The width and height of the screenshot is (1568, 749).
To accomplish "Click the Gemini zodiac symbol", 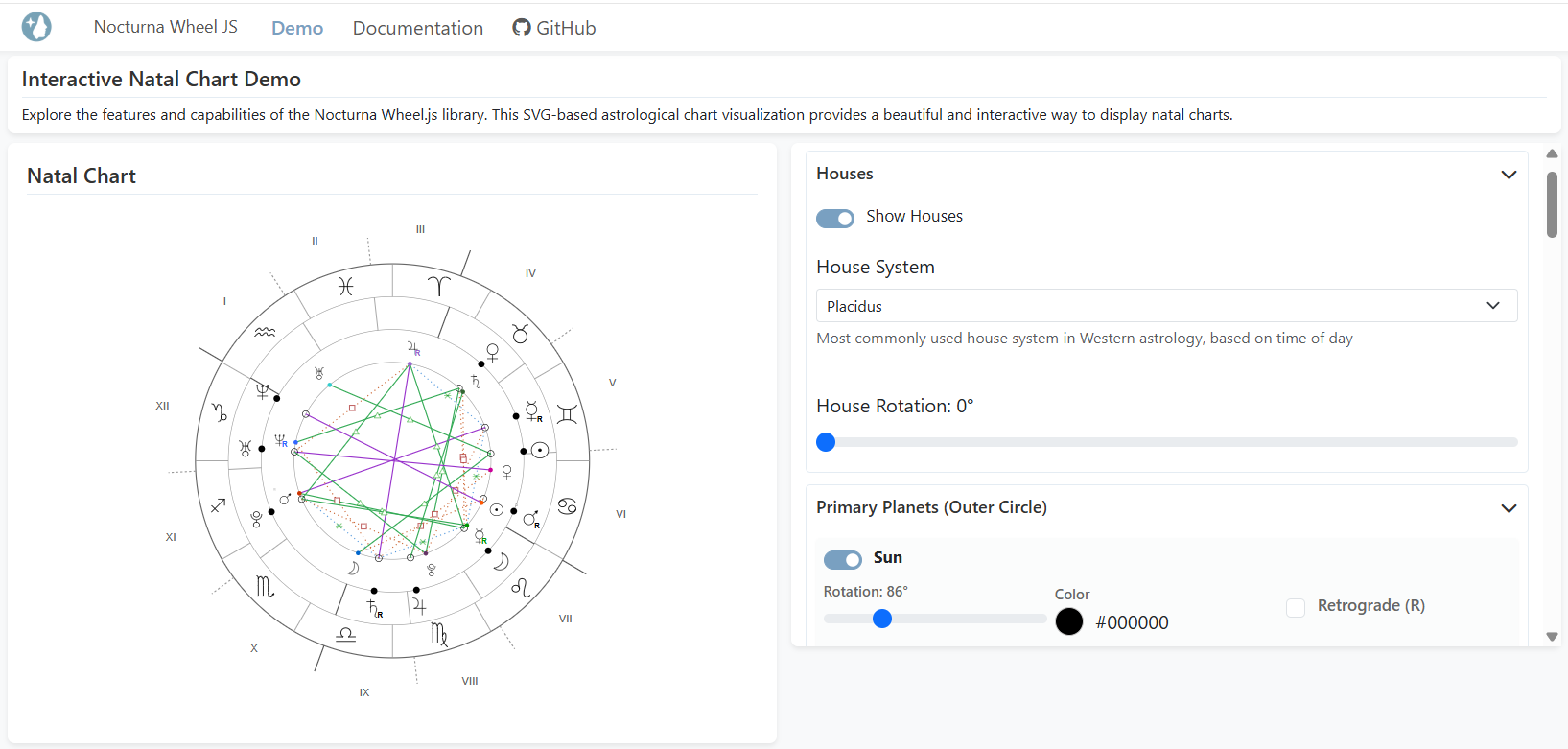I will point(567,414).
